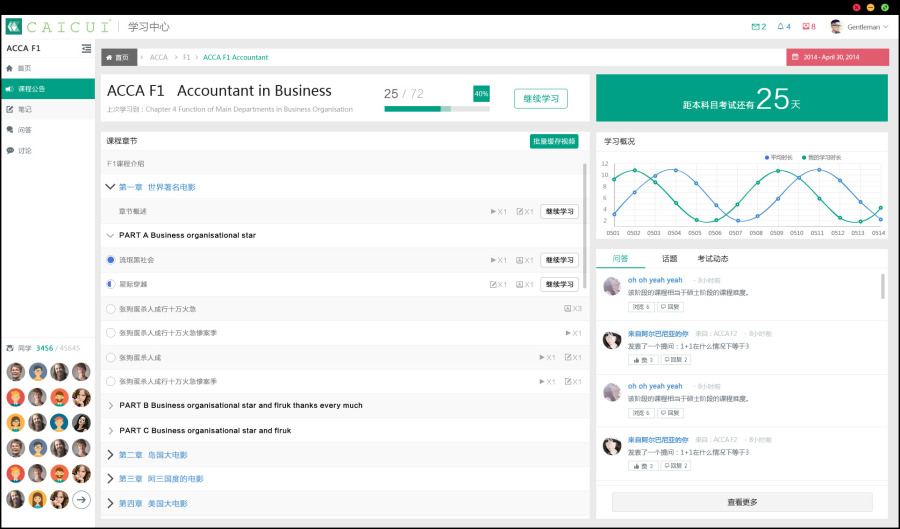Click the green 继续学习 button in the course header
The height and width of the screenshot is (529, 900).
(541, 99)
